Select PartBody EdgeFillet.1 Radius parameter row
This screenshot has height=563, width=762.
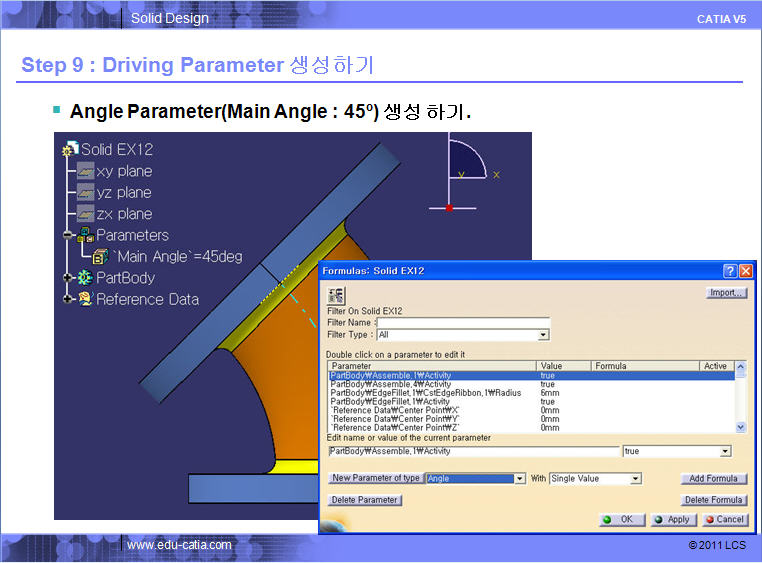(432, 393)
